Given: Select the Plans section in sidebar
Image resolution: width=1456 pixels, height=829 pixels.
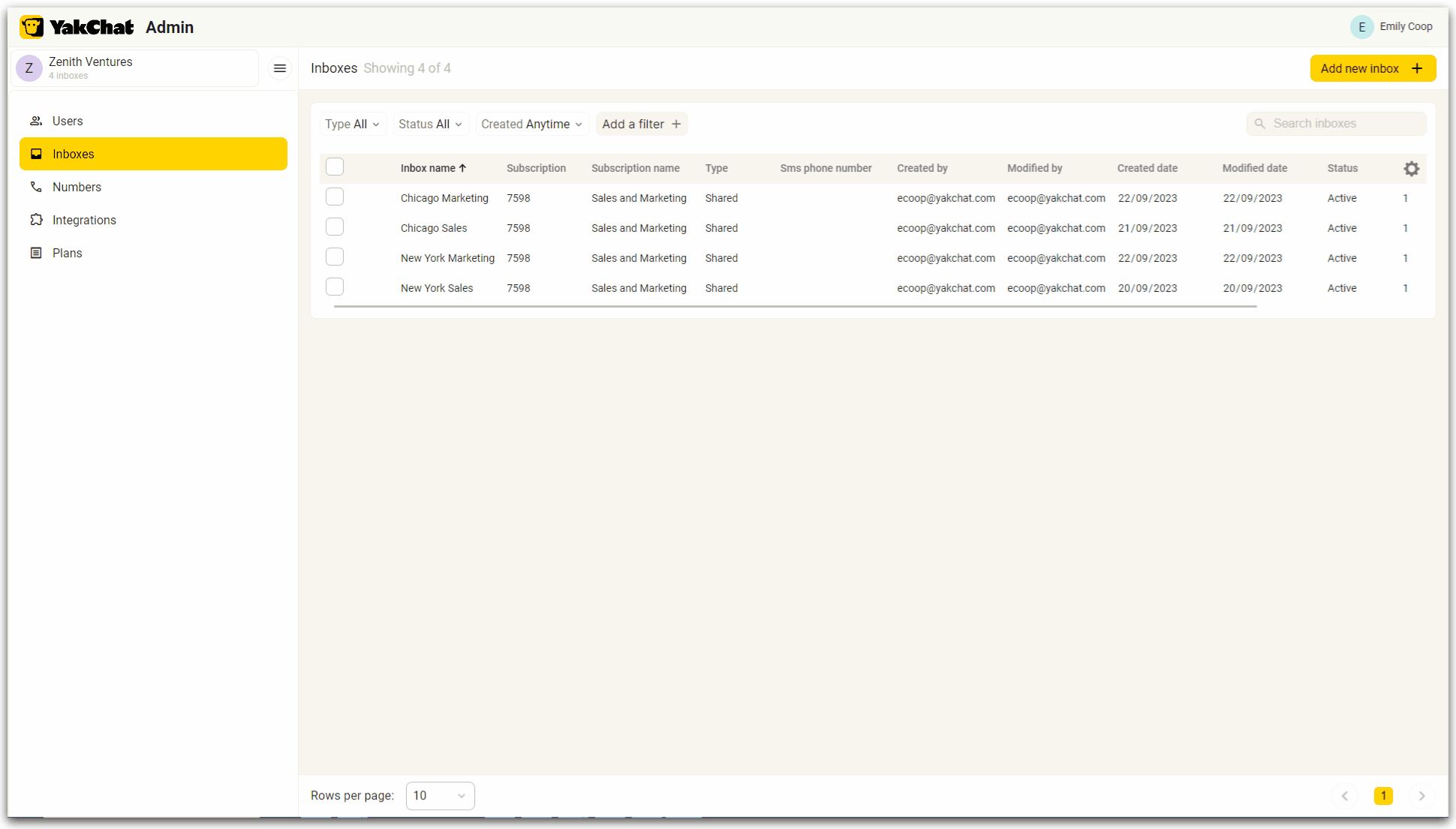Looking at the screenshot, I should point(68,253).
